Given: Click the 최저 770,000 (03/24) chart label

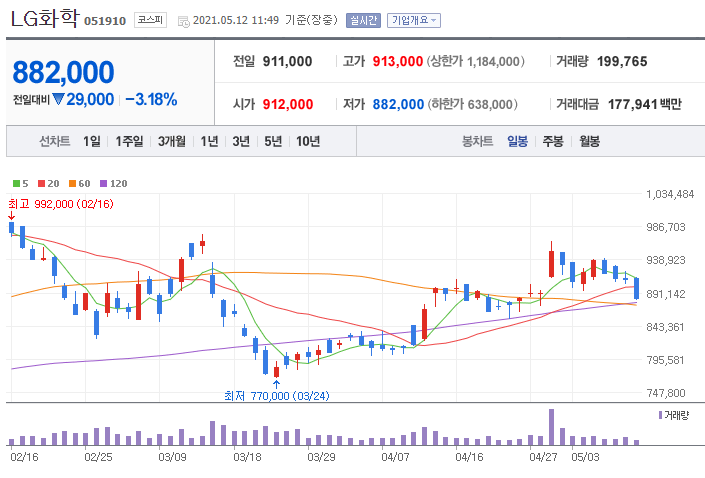Looking at the screenshot, I should tap(277, 396).
